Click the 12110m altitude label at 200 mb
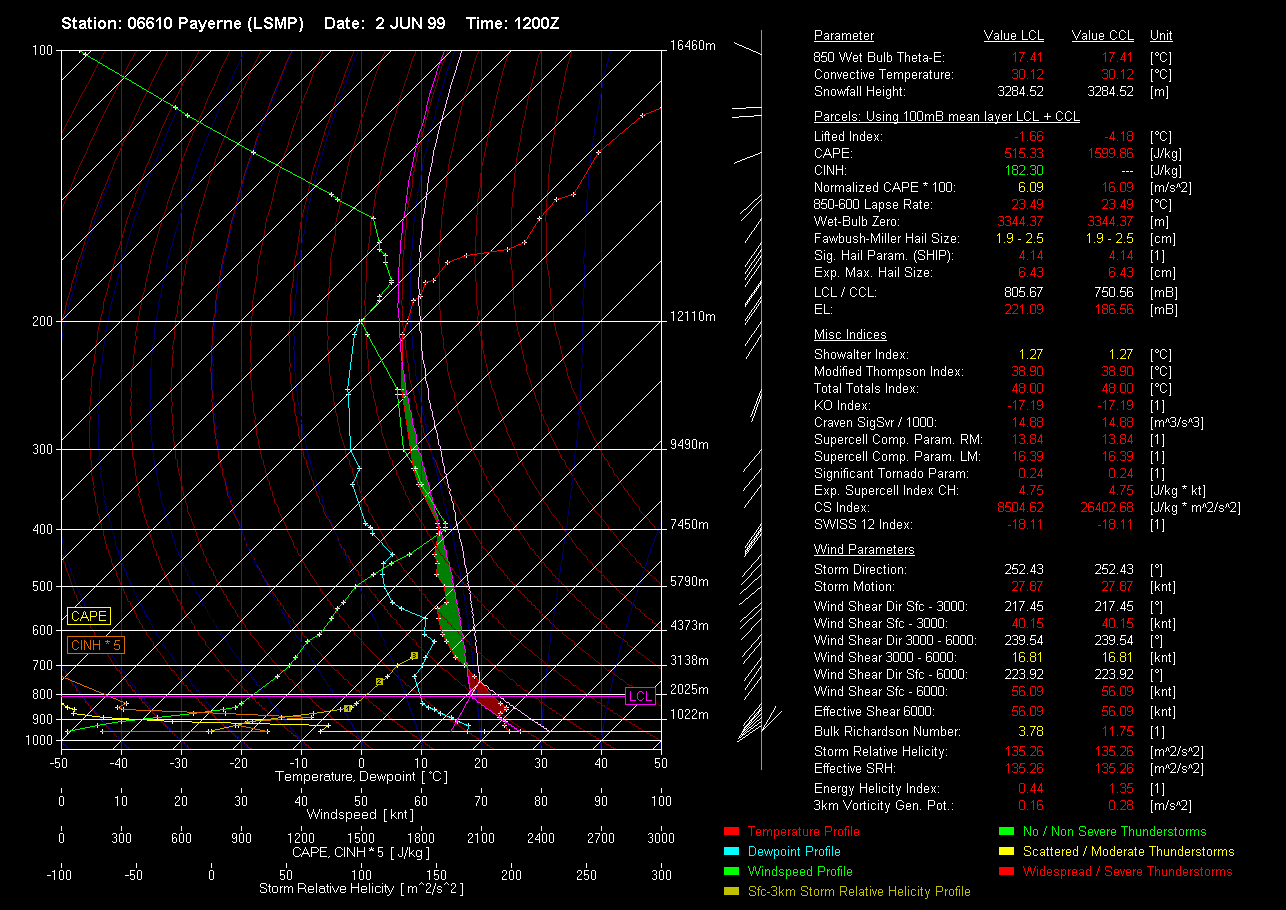 692,316
